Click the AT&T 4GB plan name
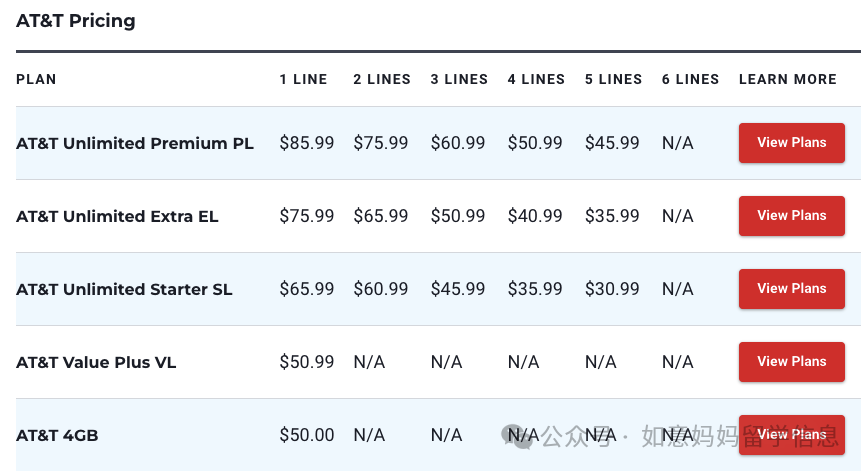The image size is (867, 471). pyautogui.click(x=57, y=435)
